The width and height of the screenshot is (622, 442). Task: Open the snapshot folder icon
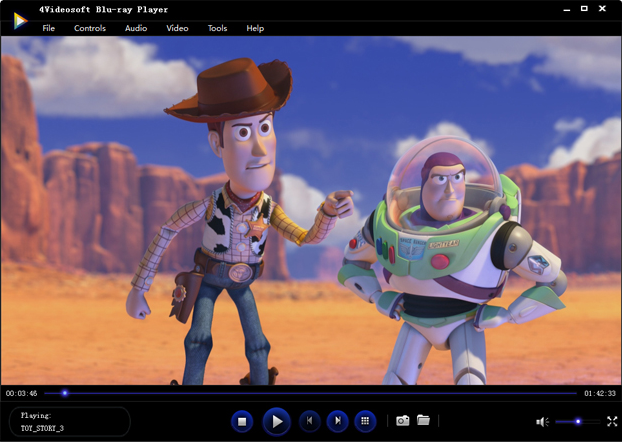[423, 421]
